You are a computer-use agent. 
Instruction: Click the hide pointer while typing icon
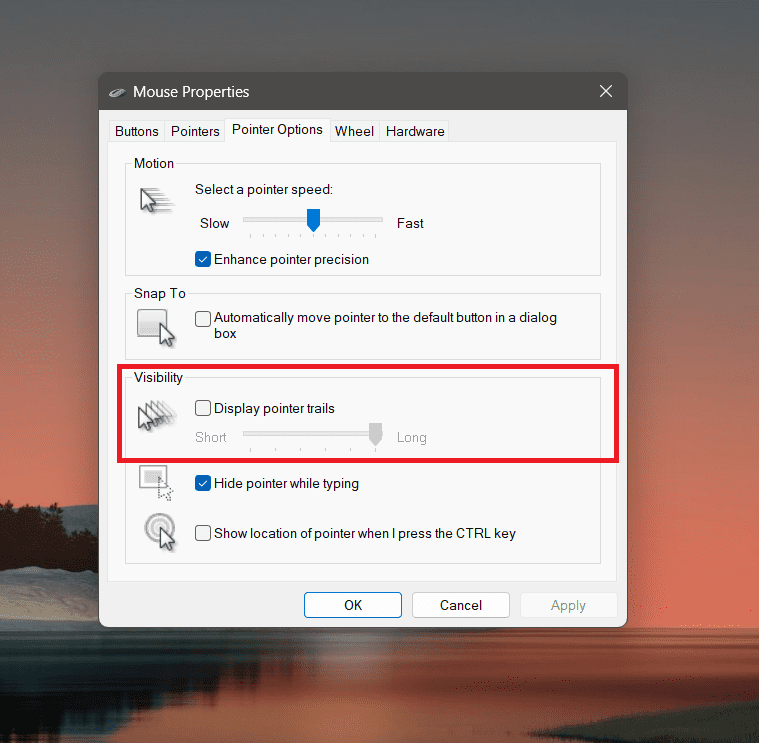click(x=156, y=483)
